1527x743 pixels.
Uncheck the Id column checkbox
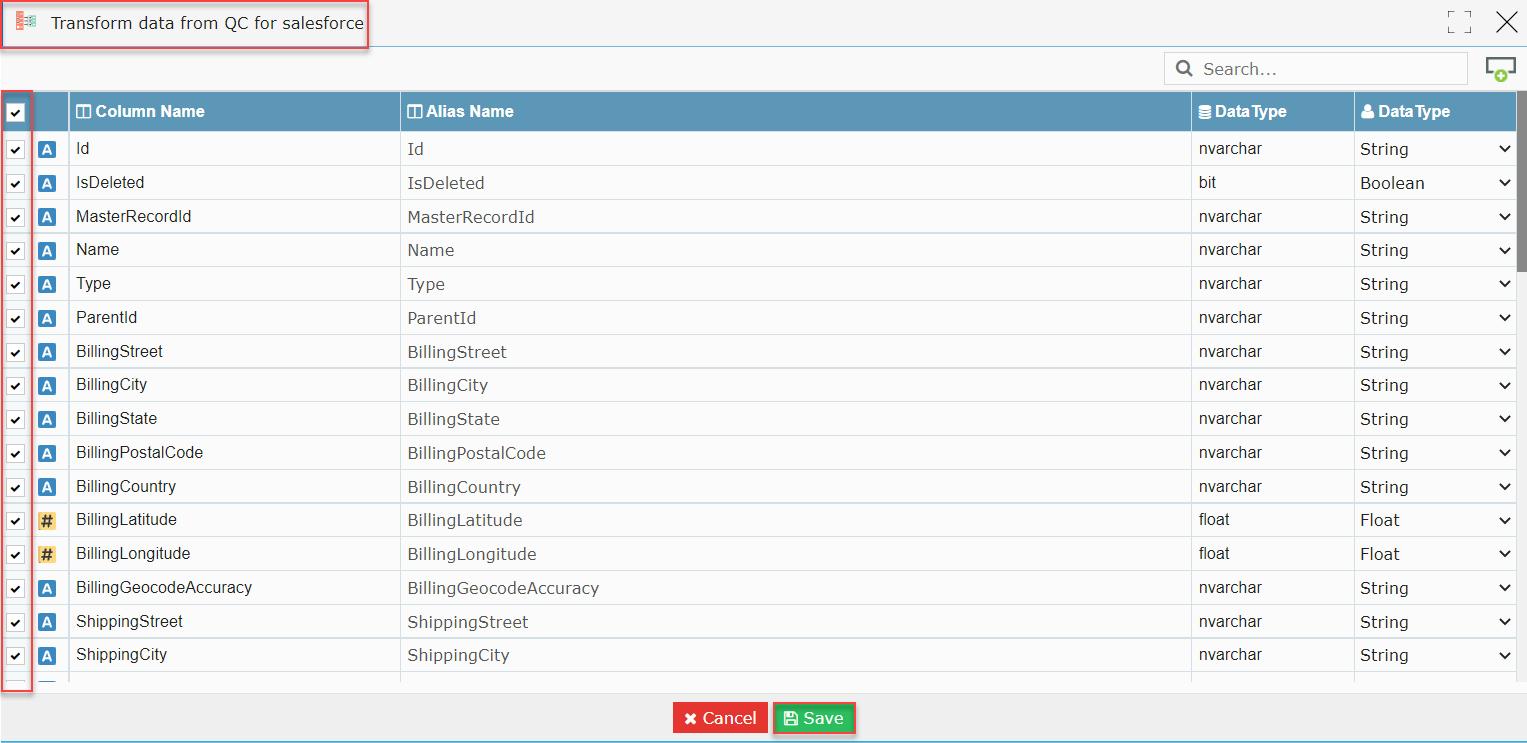tap(16, 150)
